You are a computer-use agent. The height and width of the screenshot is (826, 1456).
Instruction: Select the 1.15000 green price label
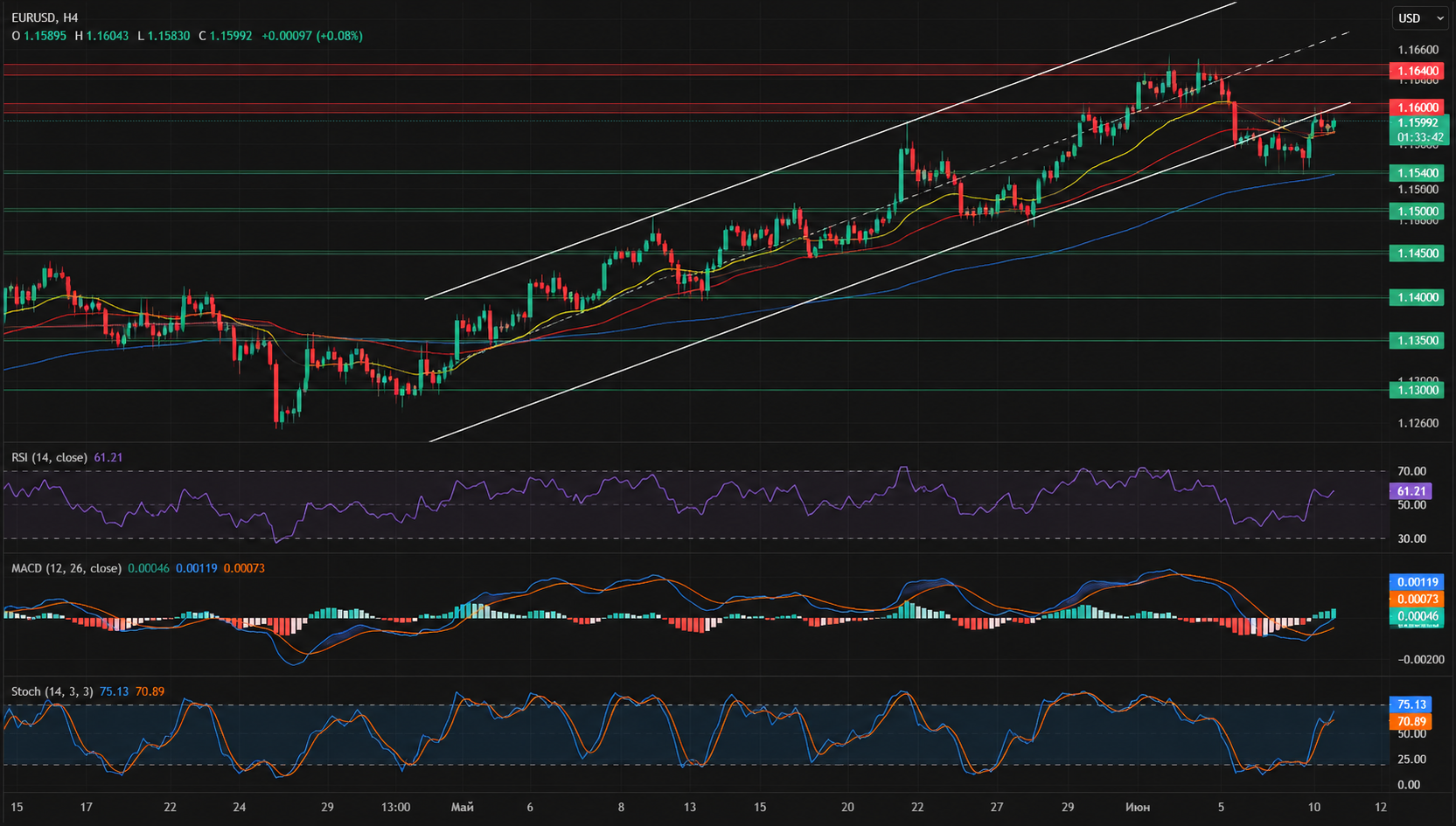pos(1417,212)
